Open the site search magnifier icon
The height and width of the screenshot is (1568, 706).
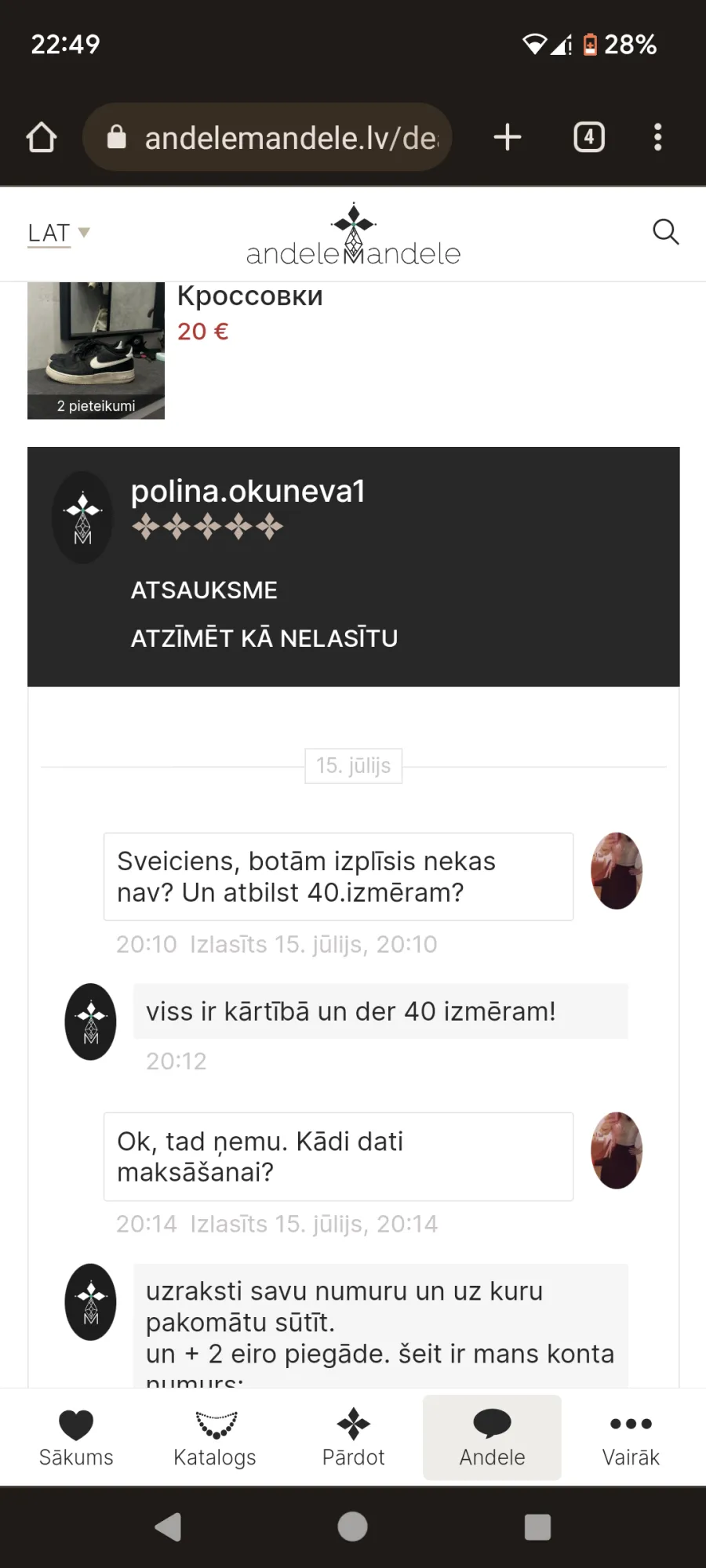point(665,232)
